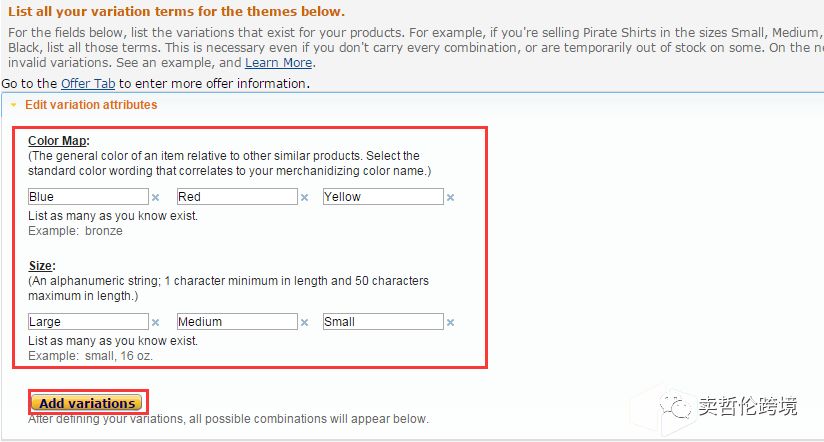Remove the Yellow color variation
This screenshot has width=824, height=442.
click(x=450, y=198)
